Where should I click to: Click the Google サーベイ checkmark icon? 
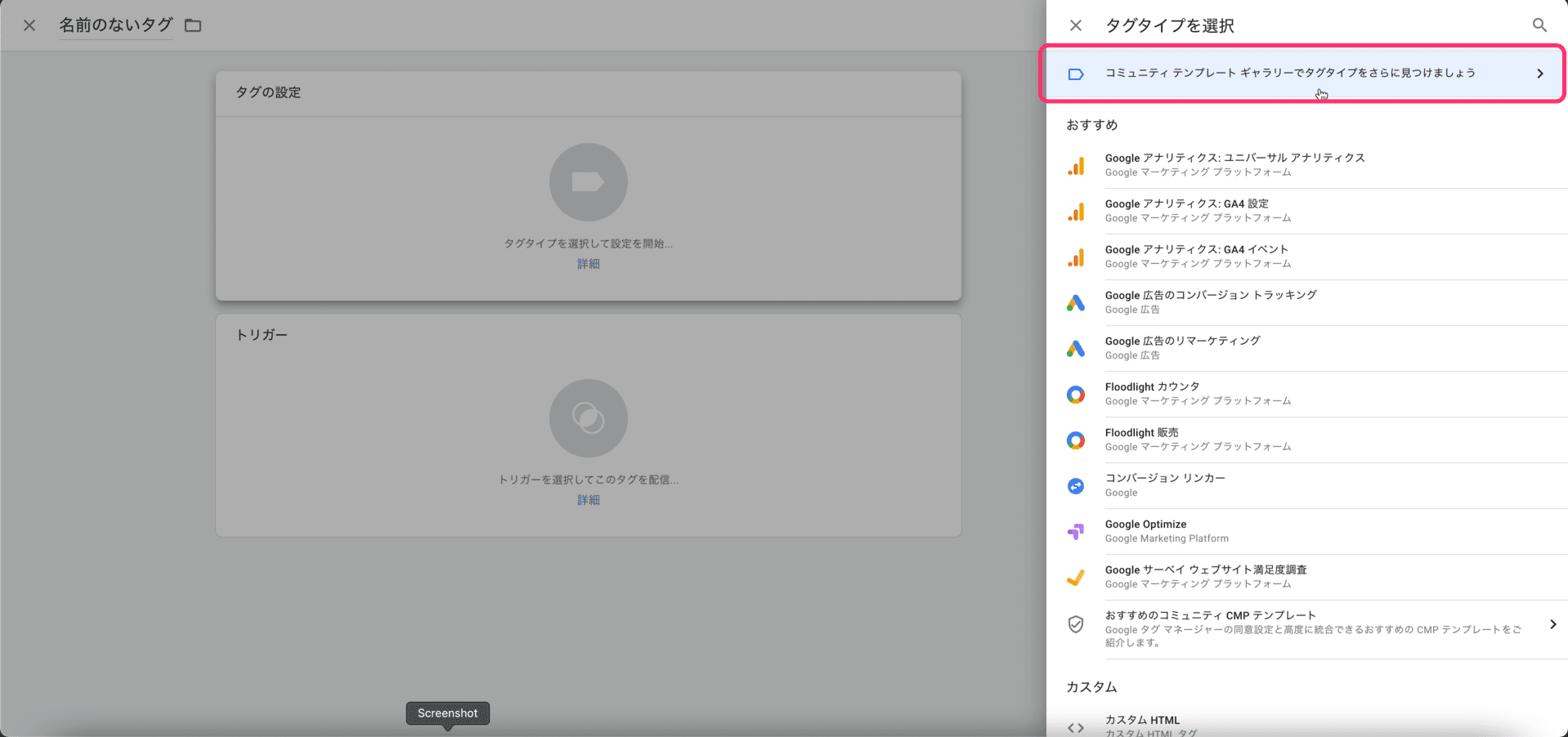pos(1076,578)
